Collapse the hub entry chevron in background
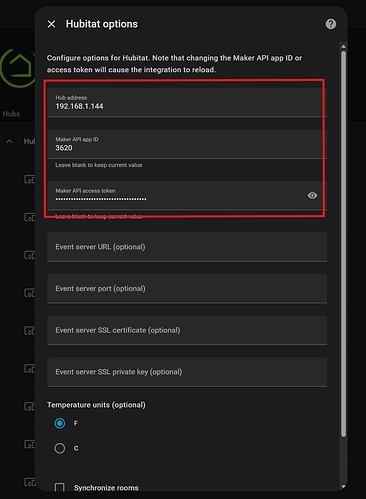Viewport: 366px width, 499px height. click(9, 141)
